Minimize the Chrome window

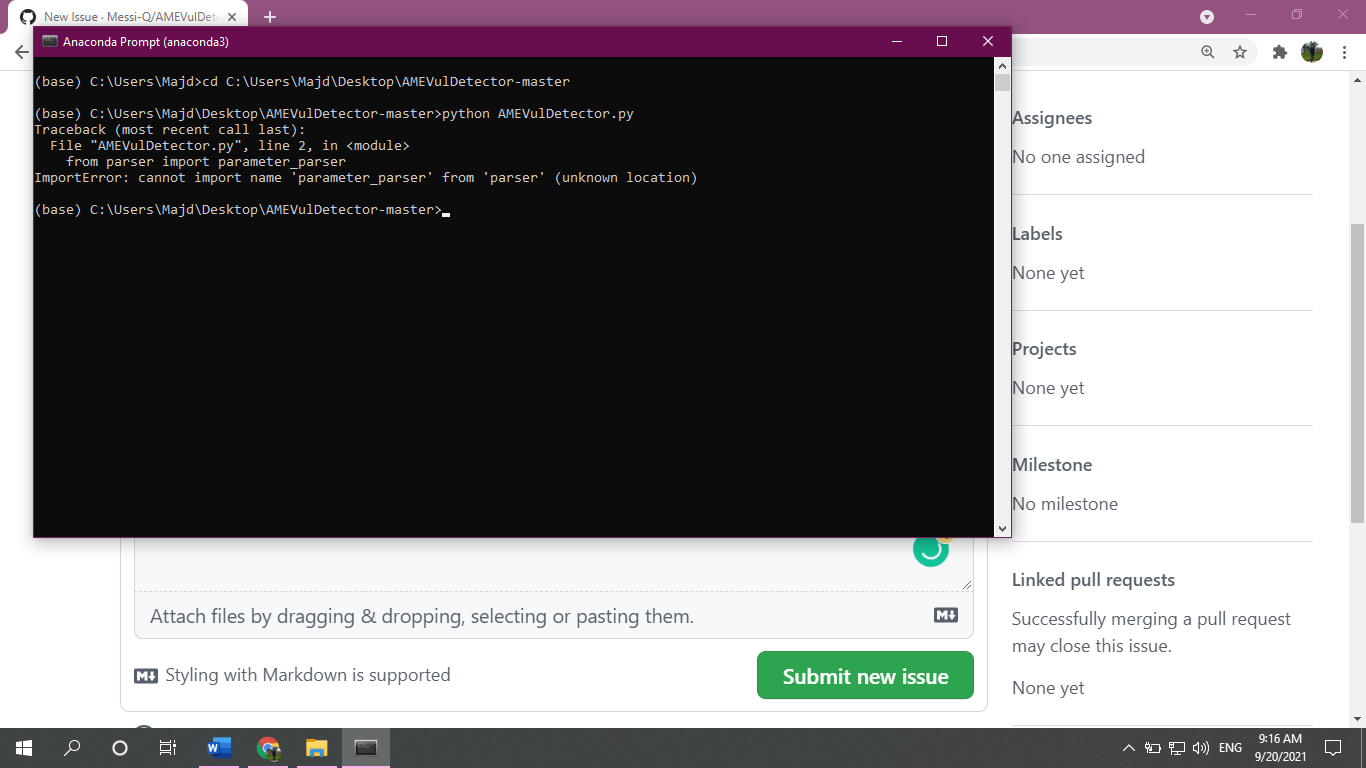tap(1251, 15)
